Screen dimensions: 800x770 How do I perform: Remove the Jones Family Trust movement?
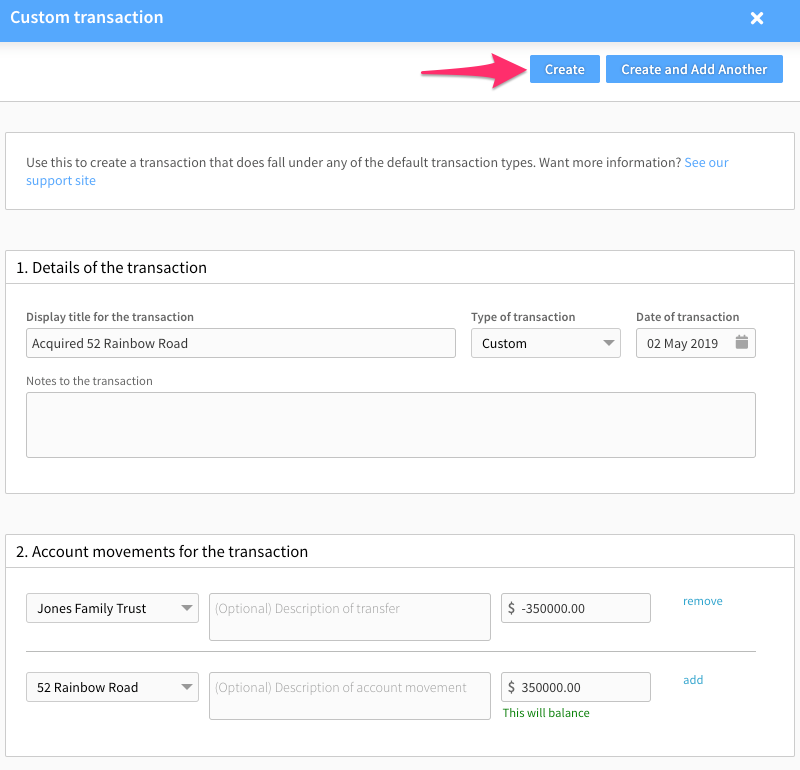click(x=702, y=601)
